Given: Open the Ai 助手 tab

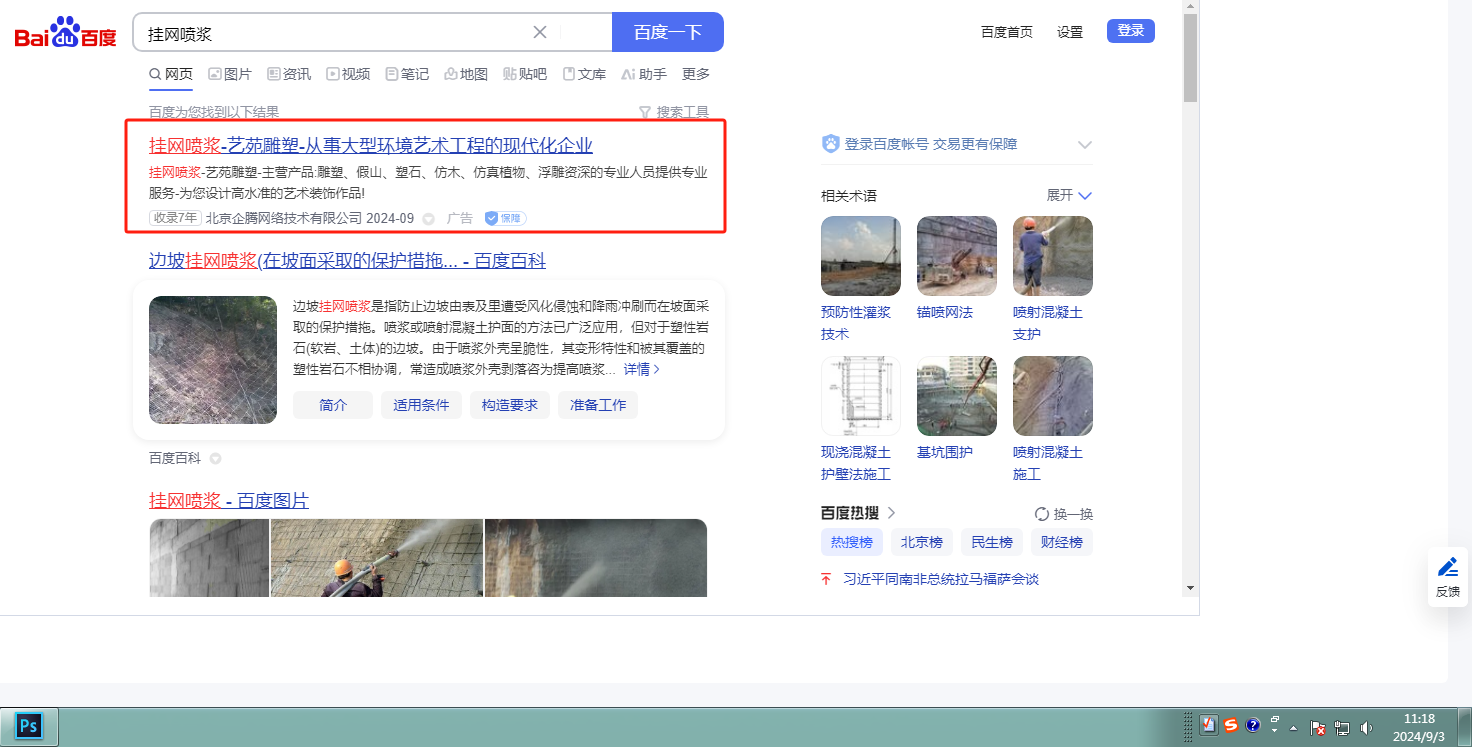Looking at the screenshot, I should (x=644, y=74).
